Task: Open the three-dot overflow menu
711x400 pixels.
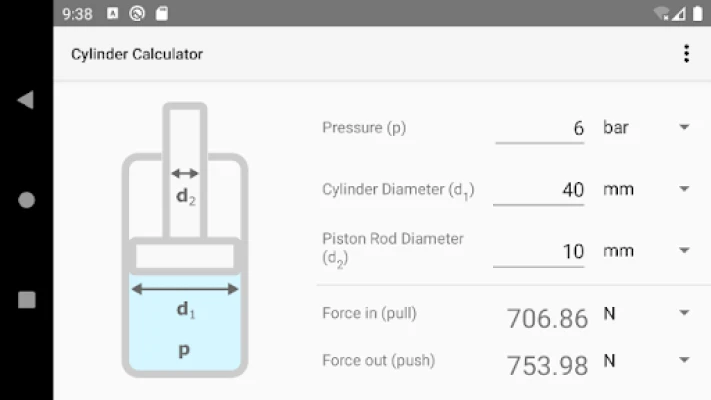Action: point(687,54)
